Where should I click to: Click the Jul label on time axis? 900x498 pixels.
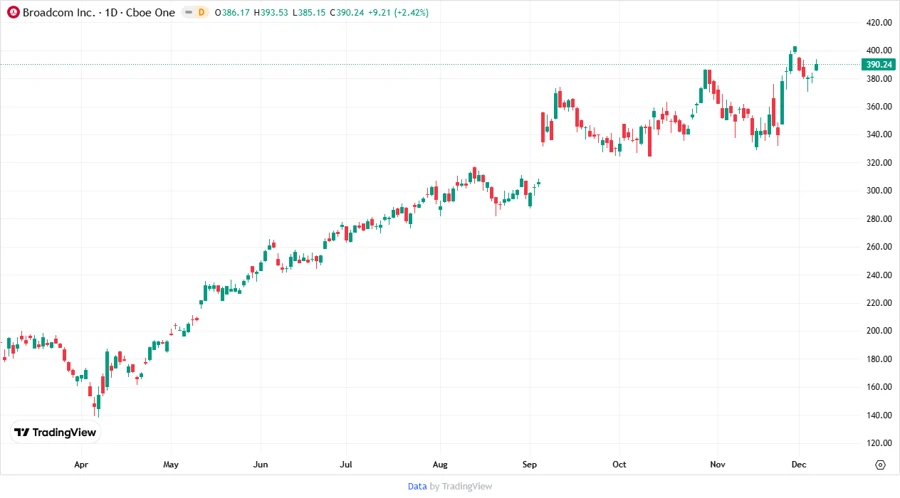(x=346, y=464)
